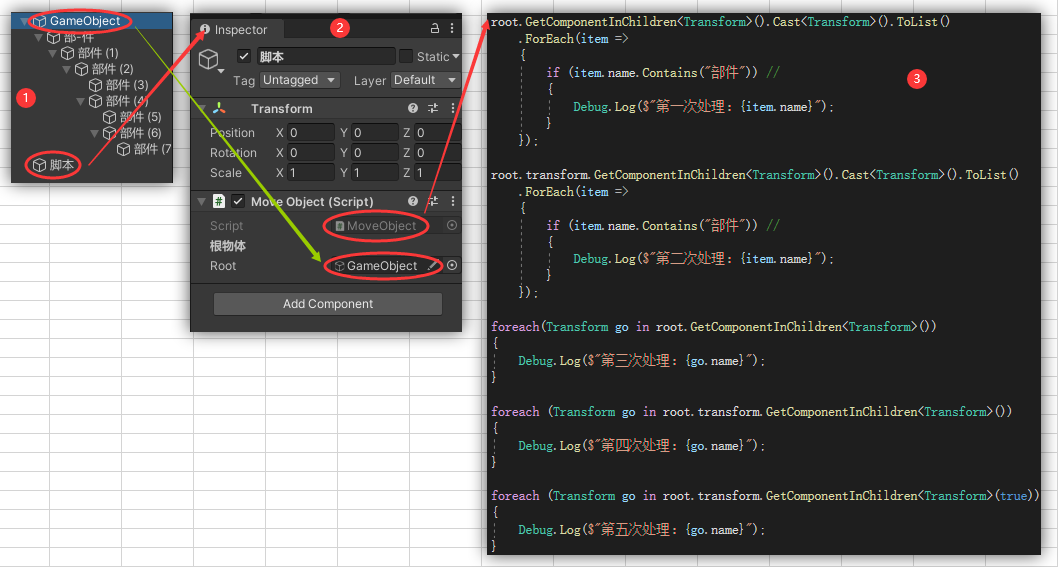Open Transform three-dot context menu
Viewport: 1058px width, 567px height.
click(453, 108)
